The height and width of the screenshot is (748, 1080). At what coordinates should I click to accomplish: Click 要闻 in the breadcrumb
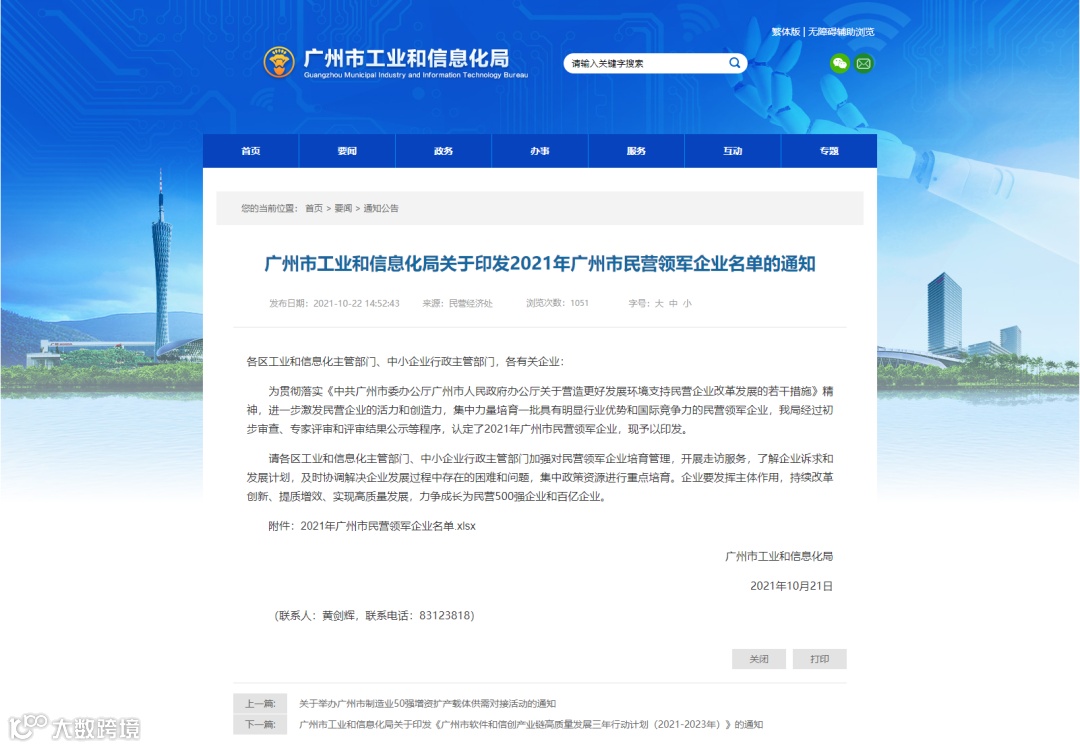[343, 208]
